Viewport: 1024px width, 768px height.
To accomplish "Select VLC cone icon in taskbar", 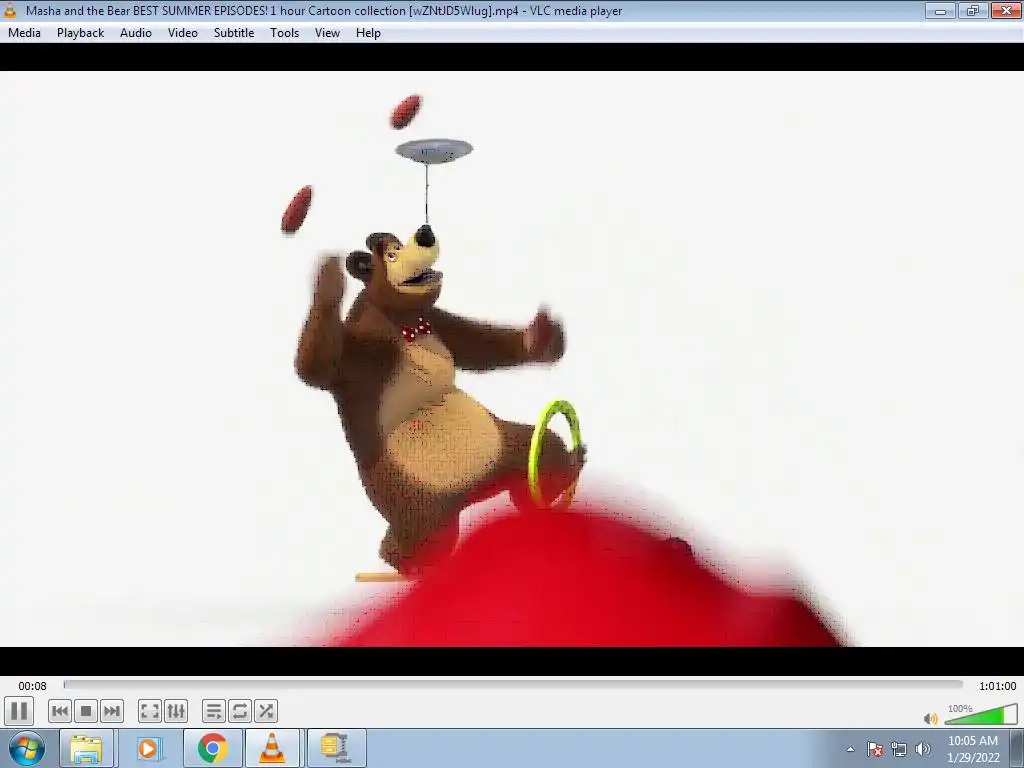I will pyautogui.click(x=272, y=748).
